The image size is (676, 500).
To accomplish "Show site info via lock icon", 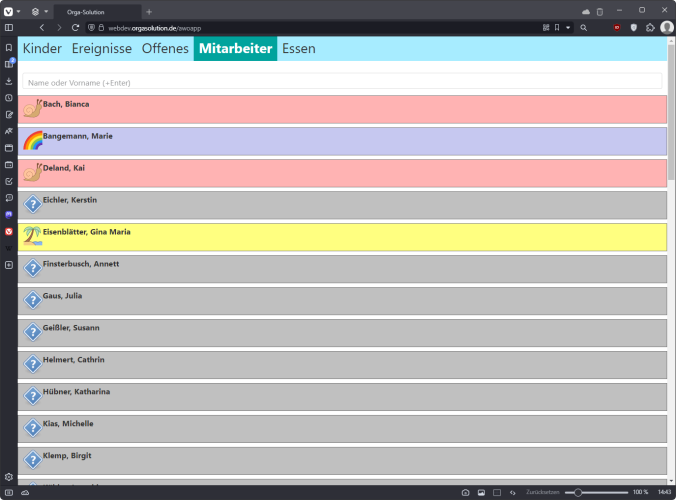I will click(101, 28).
